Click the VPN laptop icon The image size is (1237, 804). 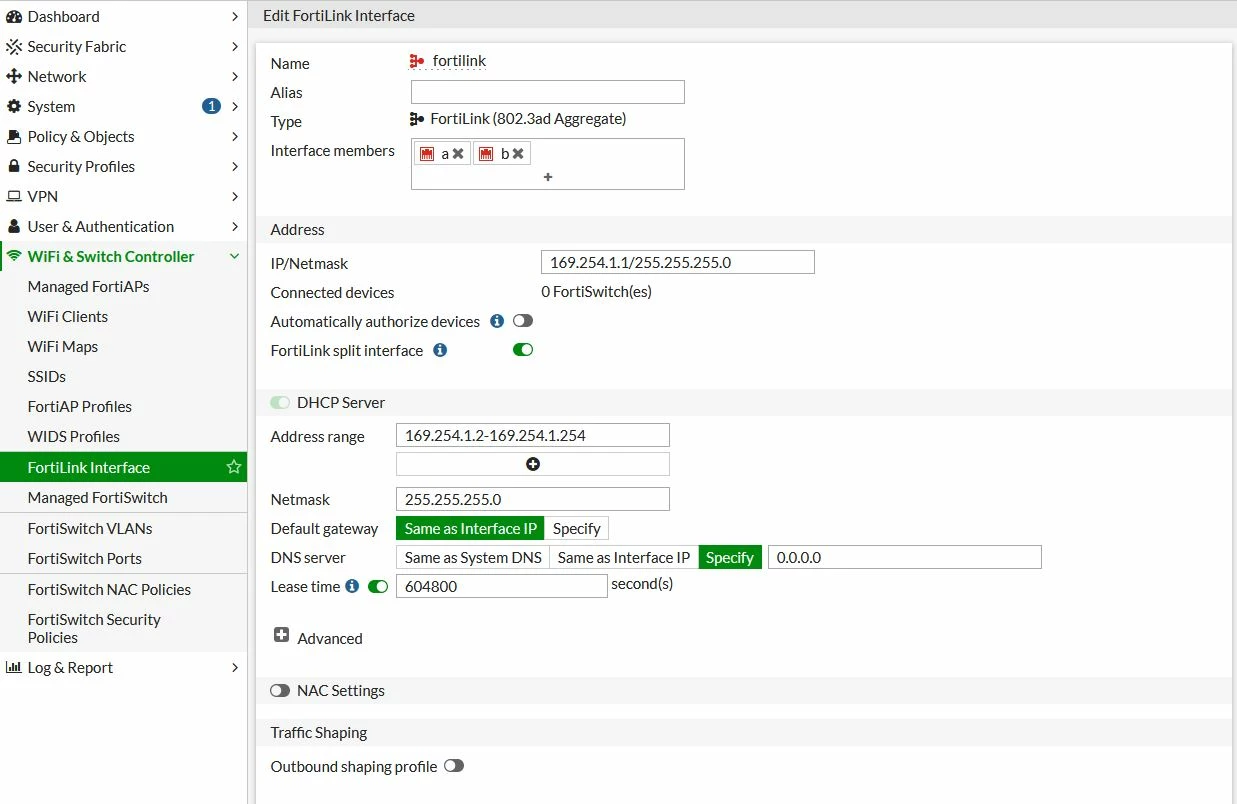click(14, 197)
